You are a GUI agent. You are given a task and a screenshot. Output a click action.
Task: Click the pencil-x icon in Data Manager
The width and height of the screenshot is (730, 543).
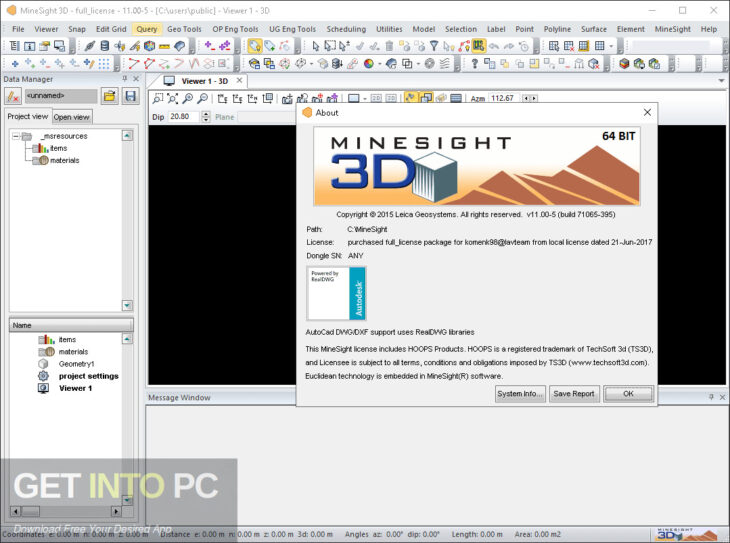pyautogui.click(x=13, y=96)
